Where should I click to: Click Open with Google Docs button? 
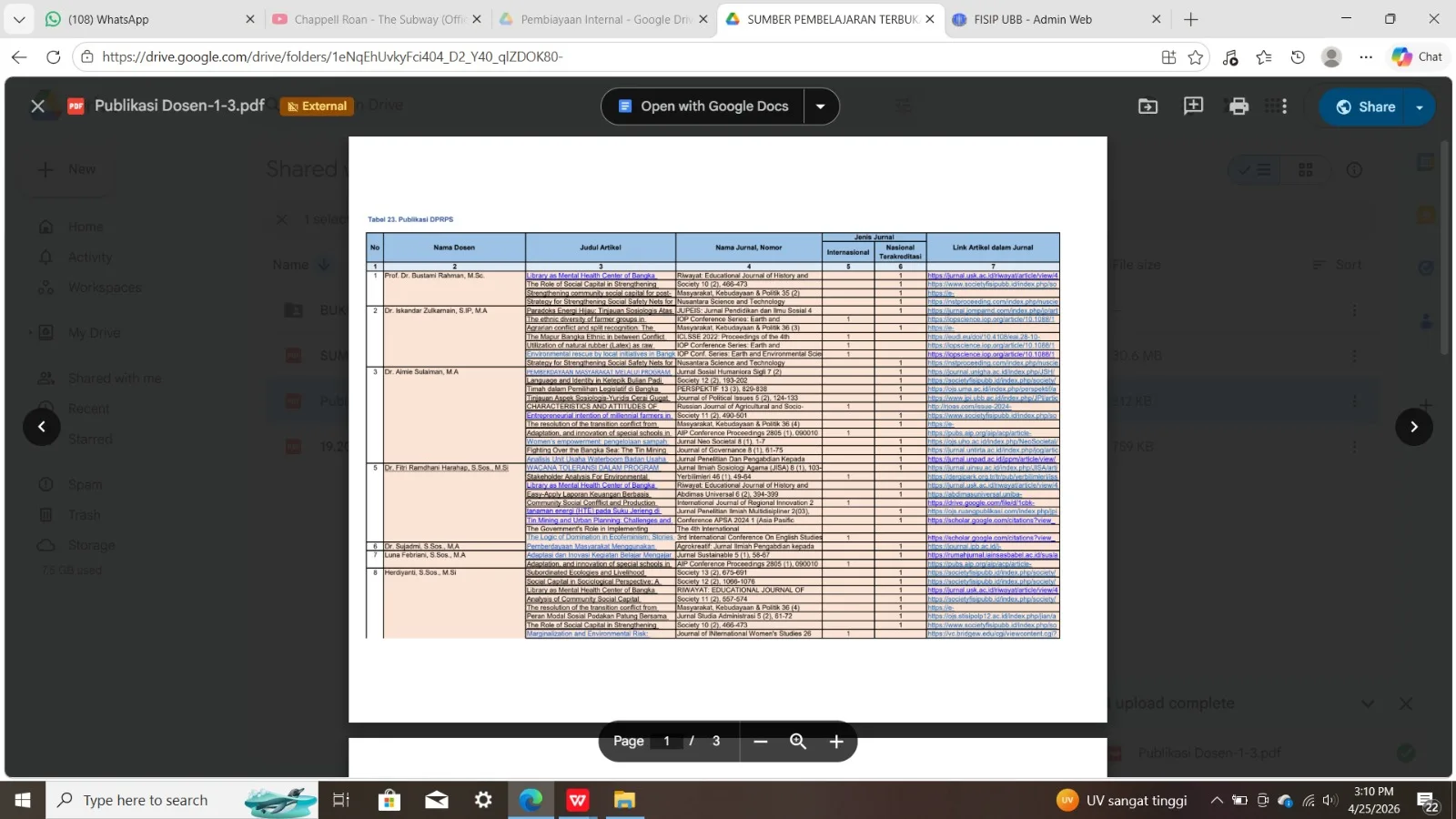click(703, 106)
